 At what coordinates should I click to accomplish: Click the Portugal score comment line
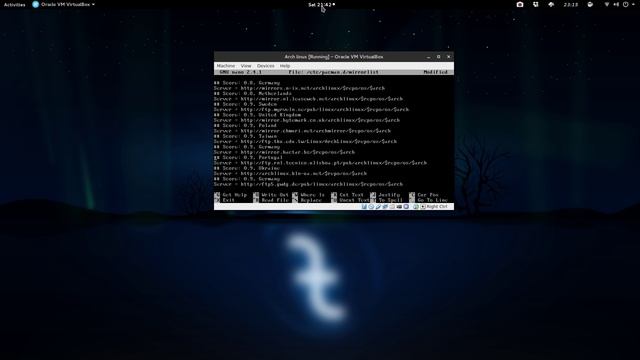pos(248,157)
